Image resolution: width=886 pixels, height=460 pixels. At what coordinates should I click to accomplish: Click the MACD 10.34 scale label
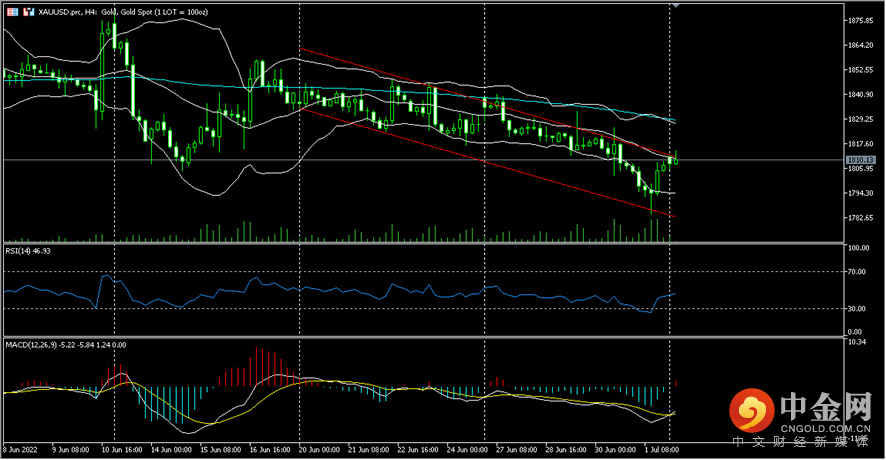(857, 342)
